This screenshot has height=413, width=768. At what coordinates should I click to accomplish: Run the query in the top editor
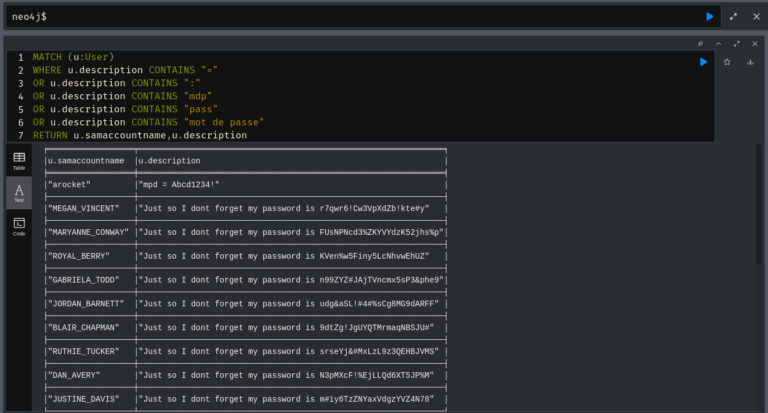pyautogui.click(x=710, y=17)
